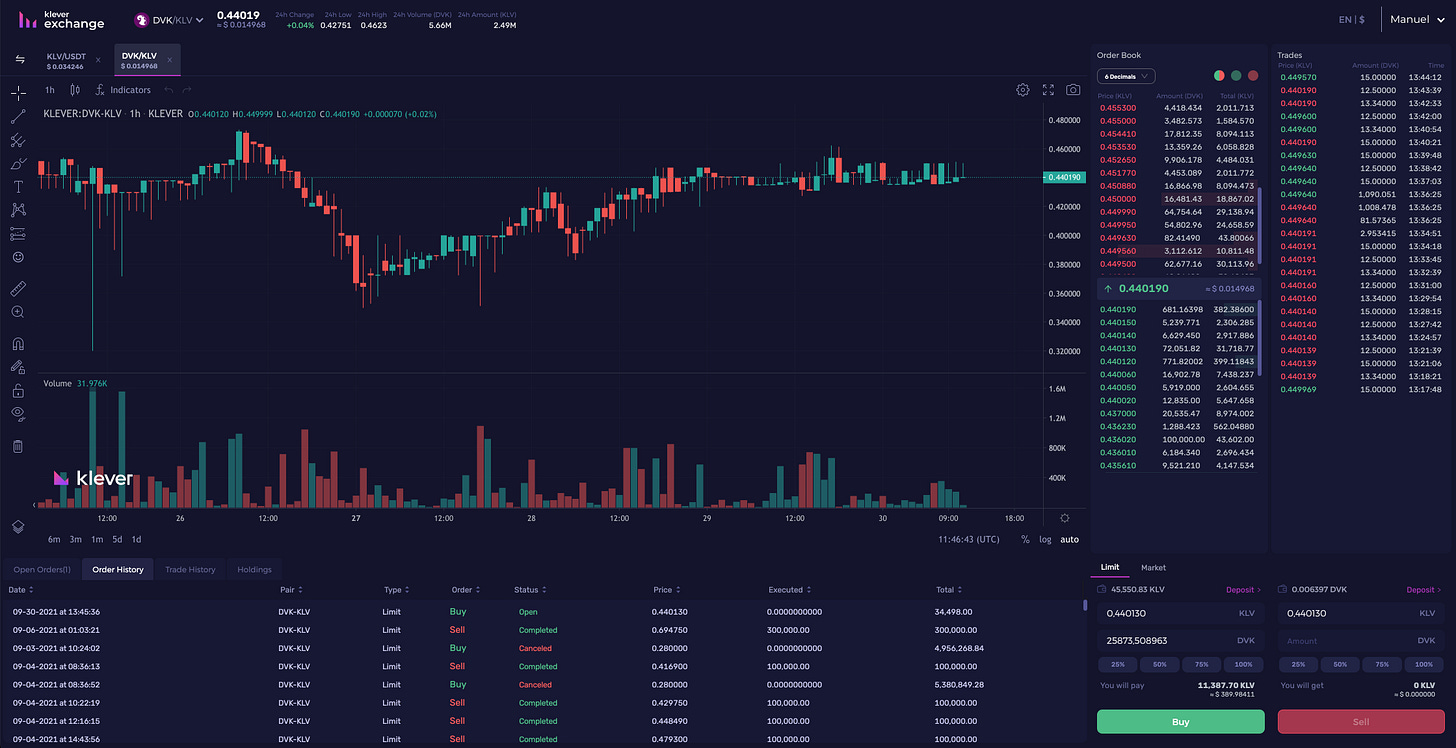Screen dimensions: 1456x748
Task: Undo the last chart action
Action: [169, 90]
